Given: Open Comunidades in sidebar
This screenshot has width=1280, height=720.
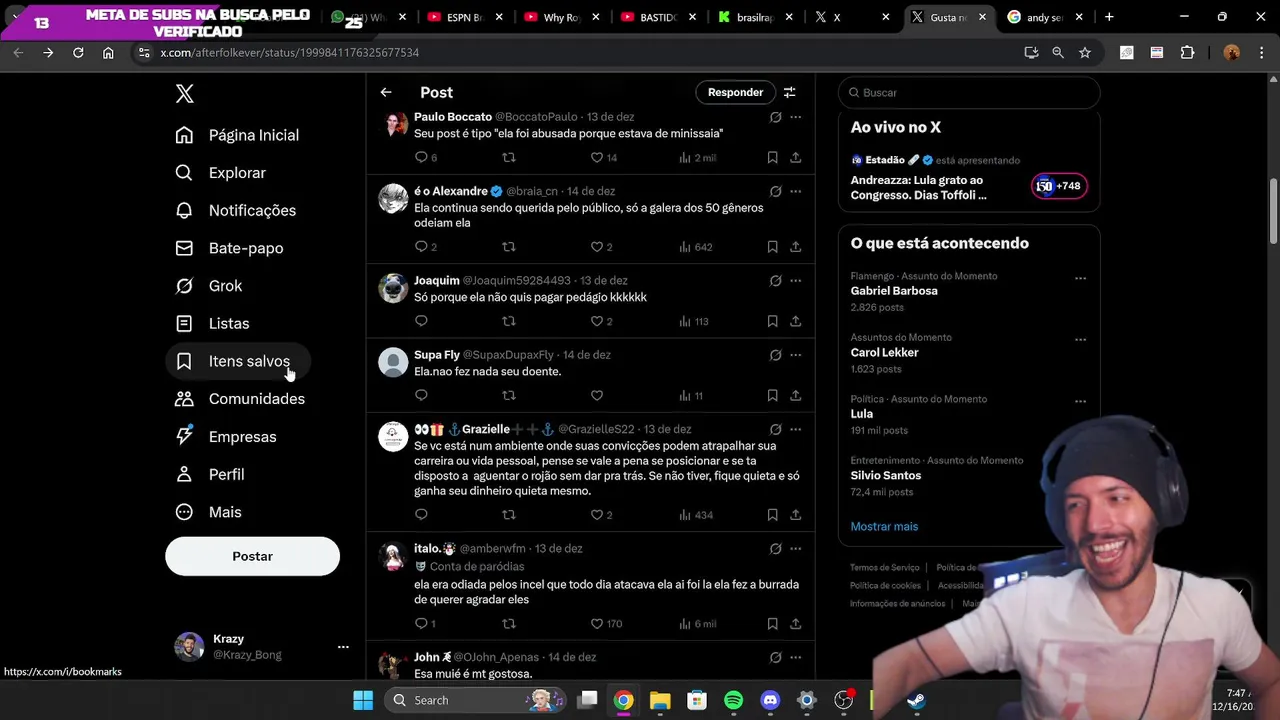Looking at the screenshot, I should (240, 399).
